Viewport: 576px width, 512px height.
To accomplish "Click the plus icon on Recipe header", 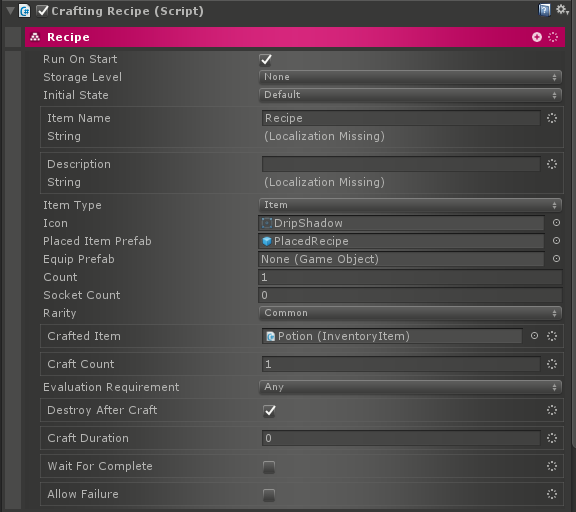I will [x=537, y=37].
